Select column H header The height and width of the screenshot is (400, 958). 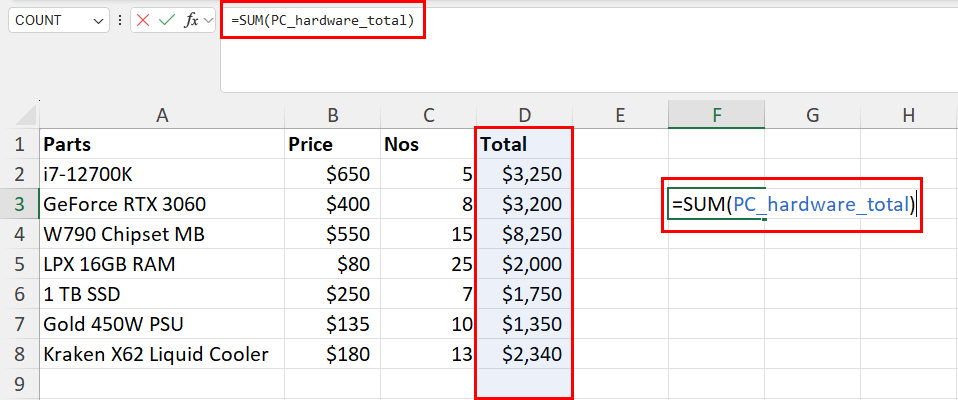point(909,115)
